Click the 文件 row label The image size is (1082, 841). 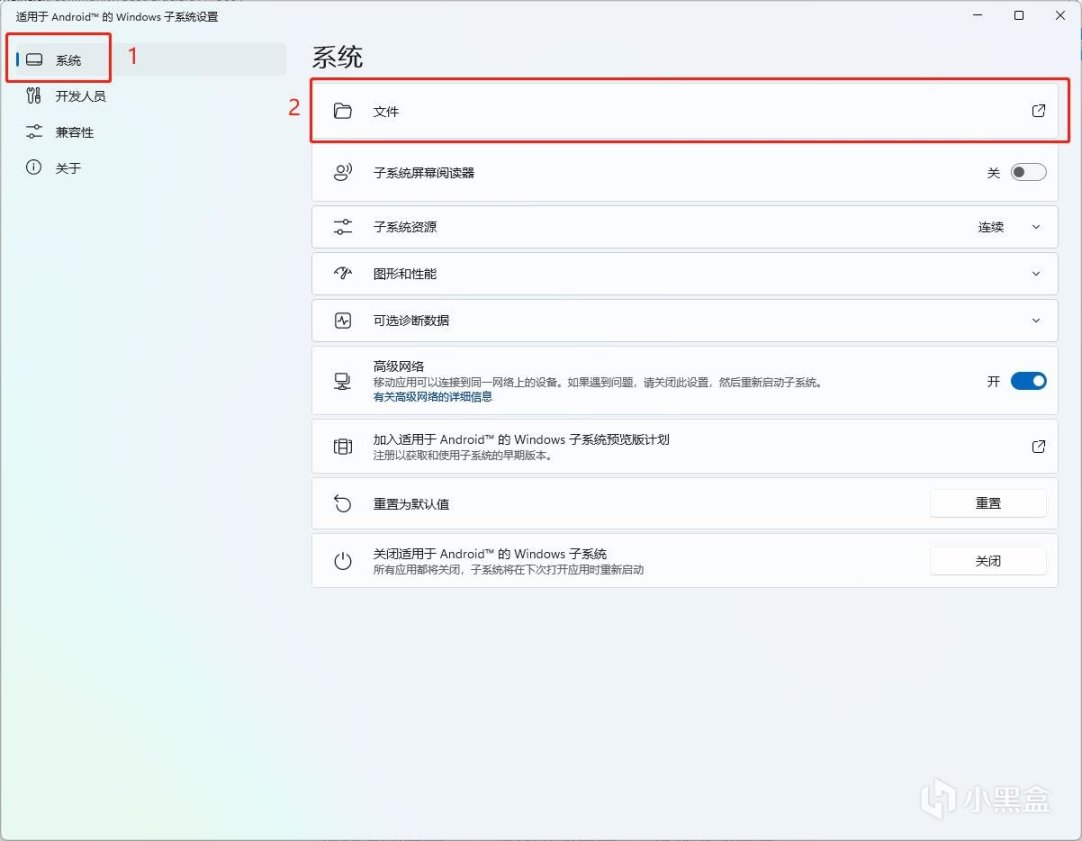(386, 112)
